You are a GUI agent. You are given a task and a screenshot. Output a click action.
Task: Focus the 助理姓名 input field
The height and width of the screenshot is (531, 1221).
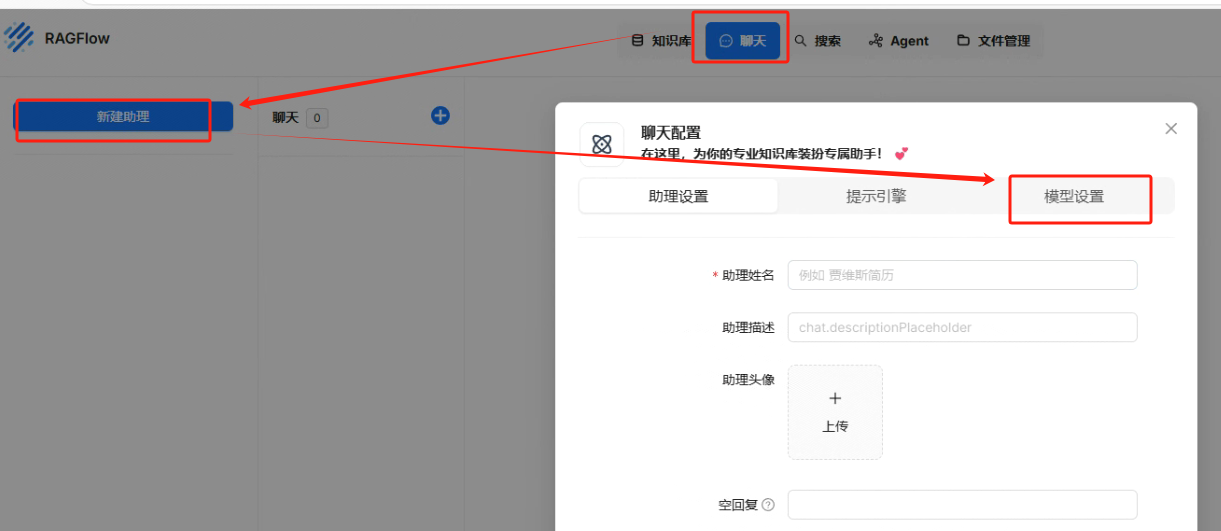coord(962,275)
